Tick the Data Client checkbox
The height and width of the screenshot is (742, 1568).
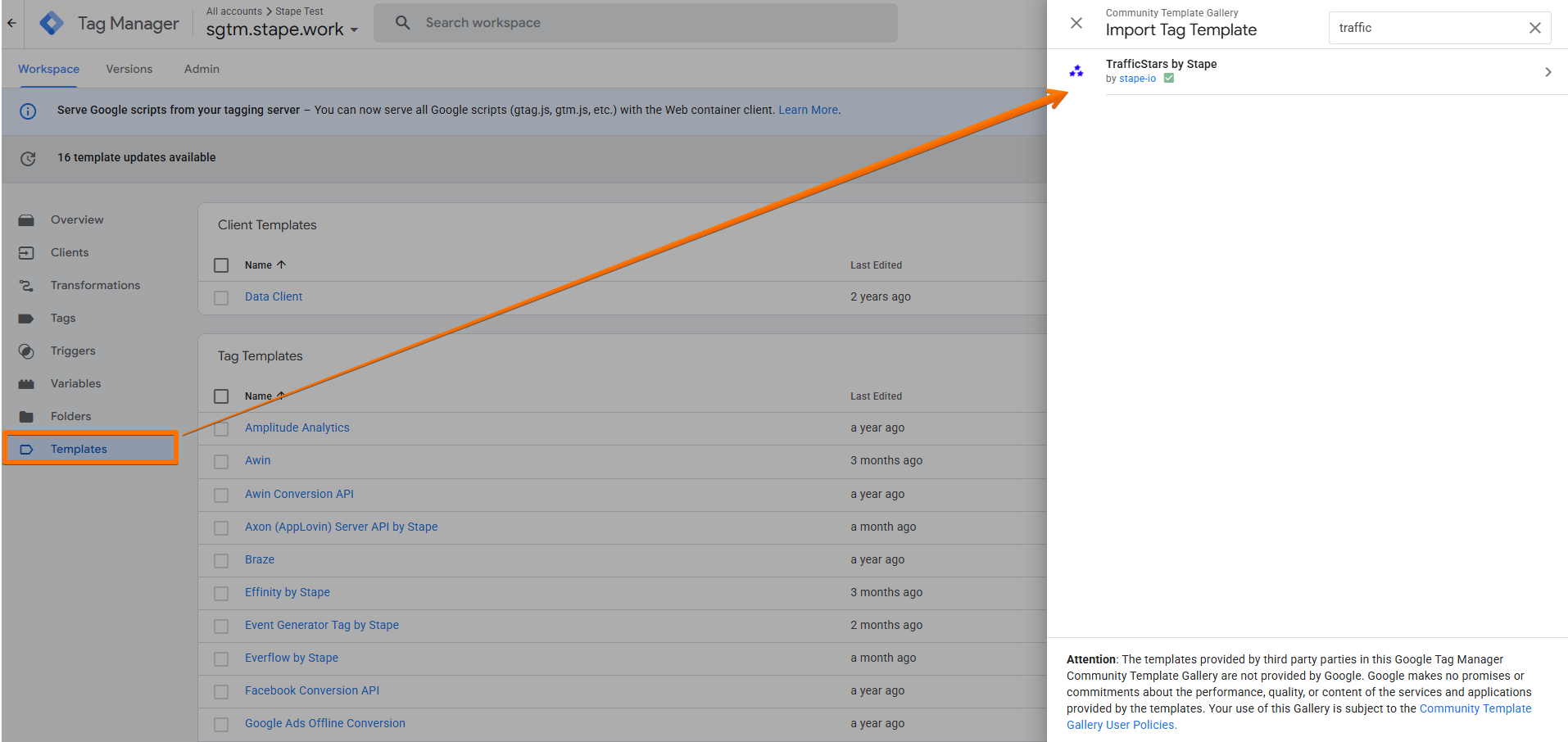pyautogui.click(x=221, y=297)
